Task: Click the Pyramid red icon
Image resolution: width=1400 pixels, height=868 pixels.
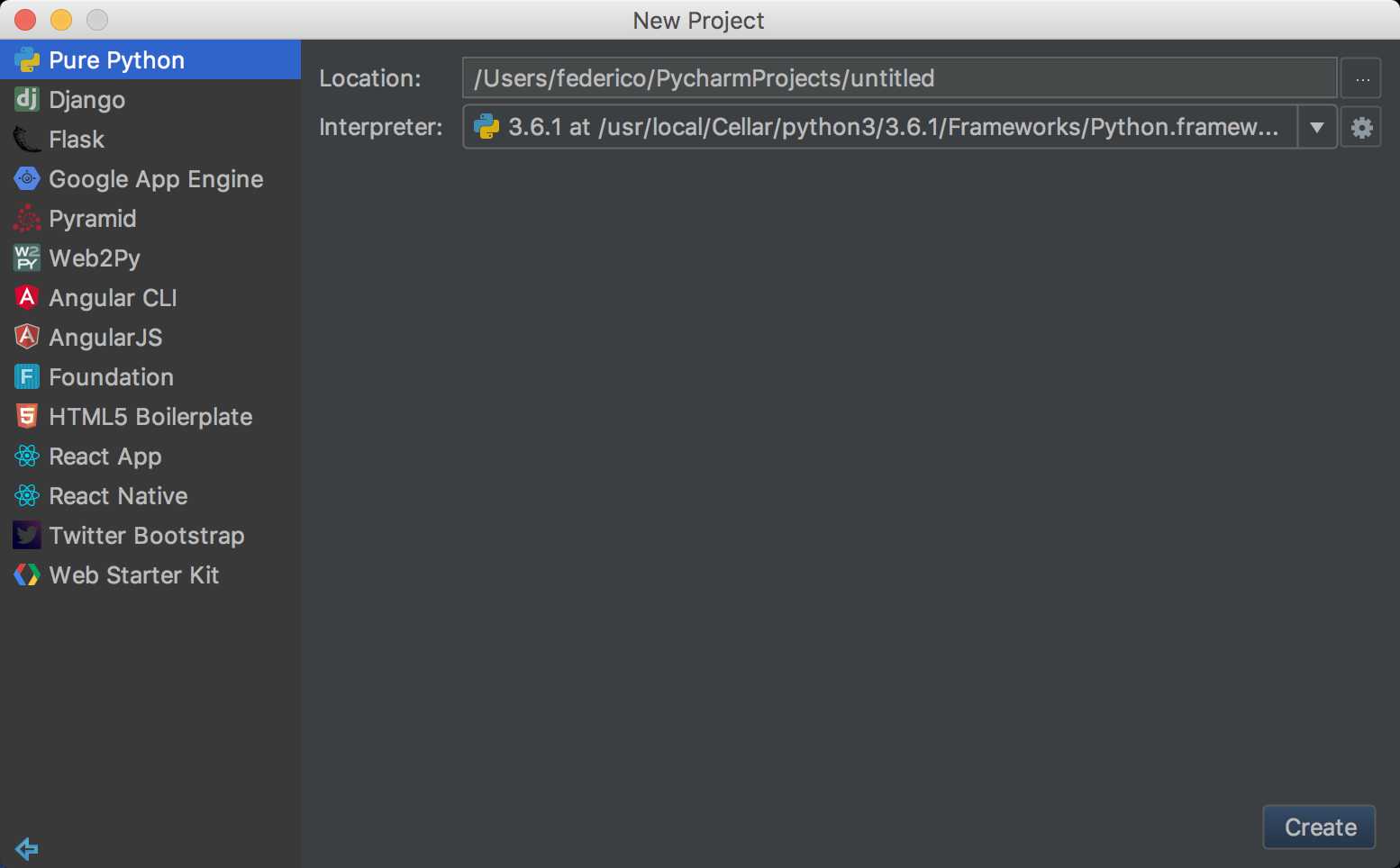Action: [x=27, y=218]
